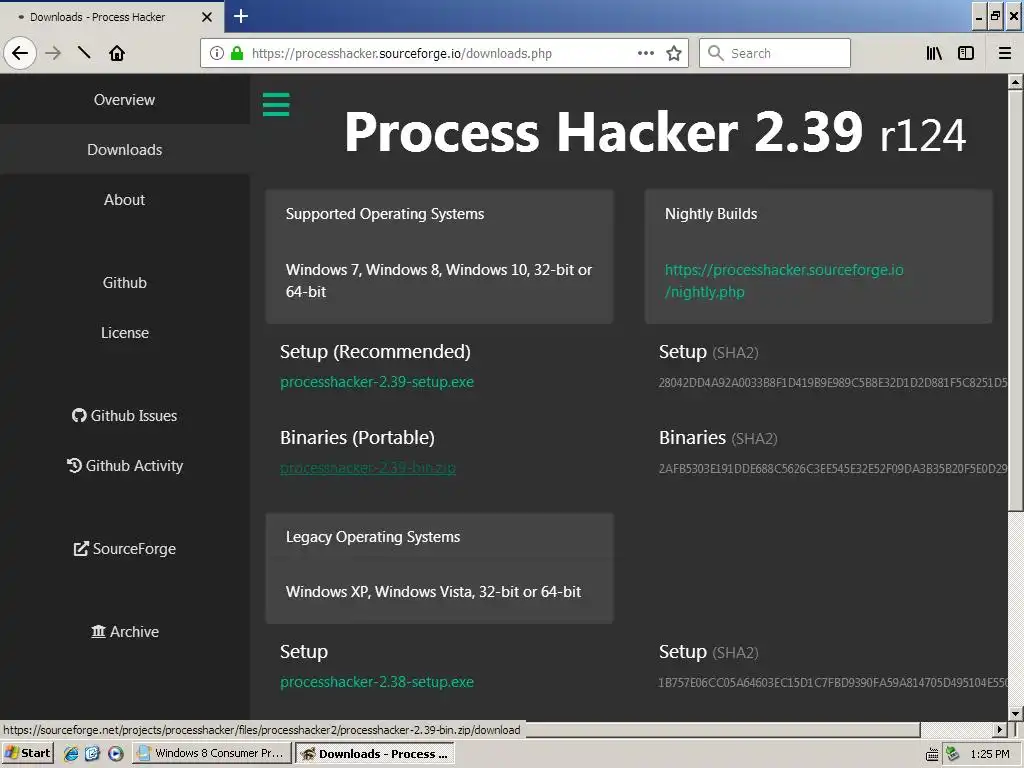Click the vertical scrollbar down arrow
Viewport: 1024px width, 768px height.
tap(1015, 714)
